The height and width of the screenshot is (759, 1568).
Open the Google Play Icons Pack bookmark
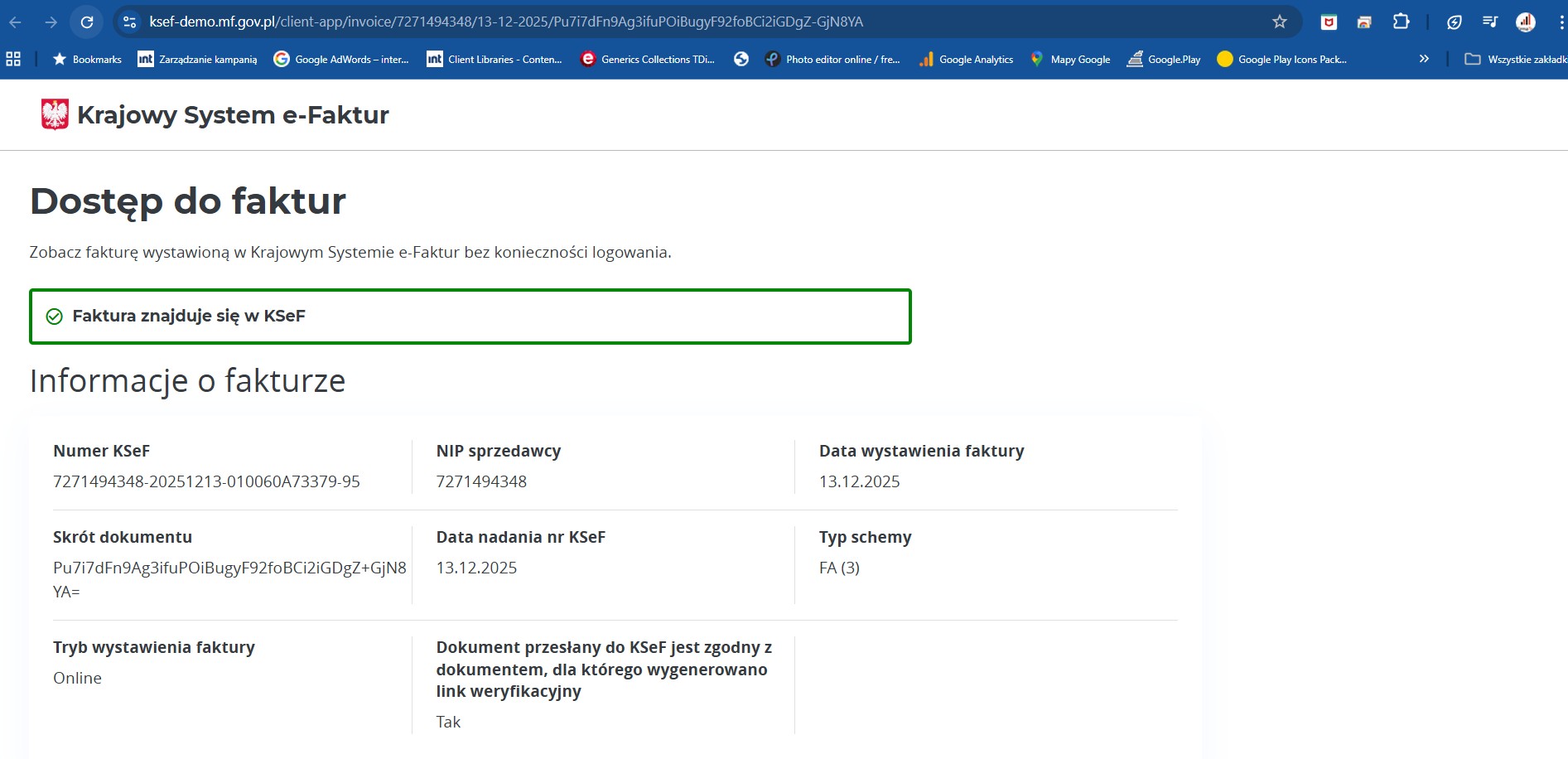coord(1281,59)
